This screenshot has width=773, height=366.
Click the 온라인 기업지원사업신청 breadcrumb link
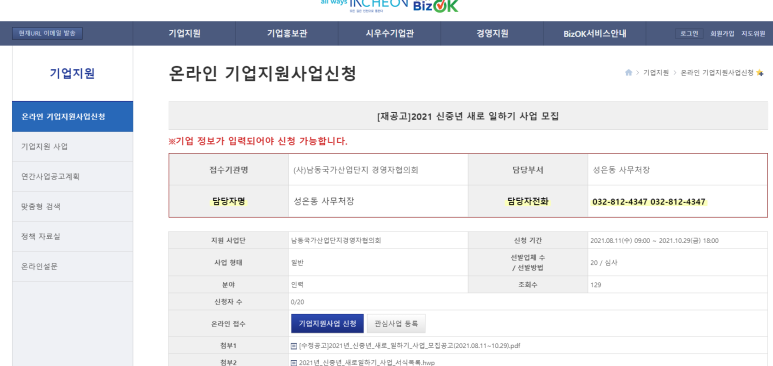[717, 73]
